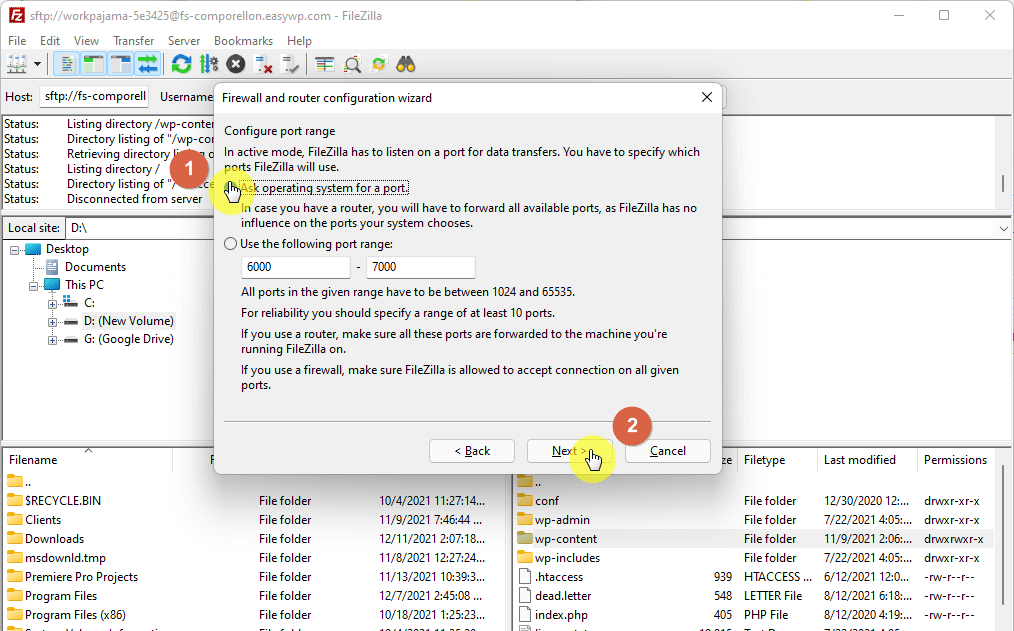Screen dimensions: 1014x631
Task: Open the Server menu
Action: click(x=184, y=41)
